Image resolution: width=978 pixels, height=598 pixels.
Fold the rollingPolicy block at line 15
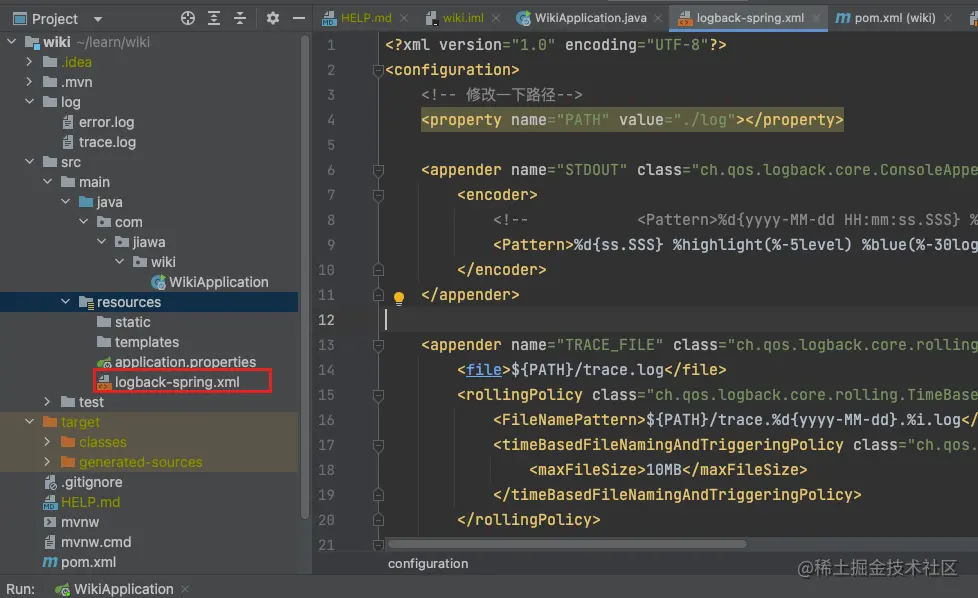pos(378,395)
